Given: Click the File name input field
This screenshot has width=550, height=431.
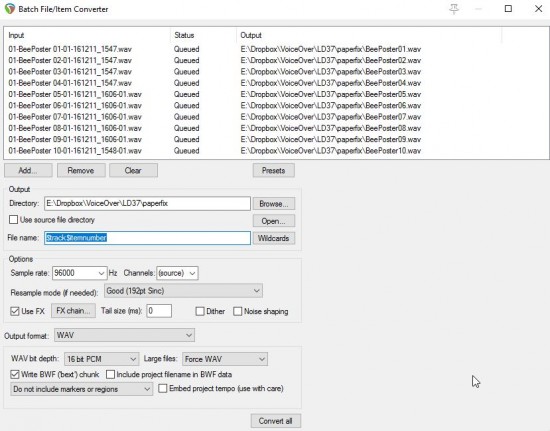Looking at the screenshot, I should (x=147, y=238).
